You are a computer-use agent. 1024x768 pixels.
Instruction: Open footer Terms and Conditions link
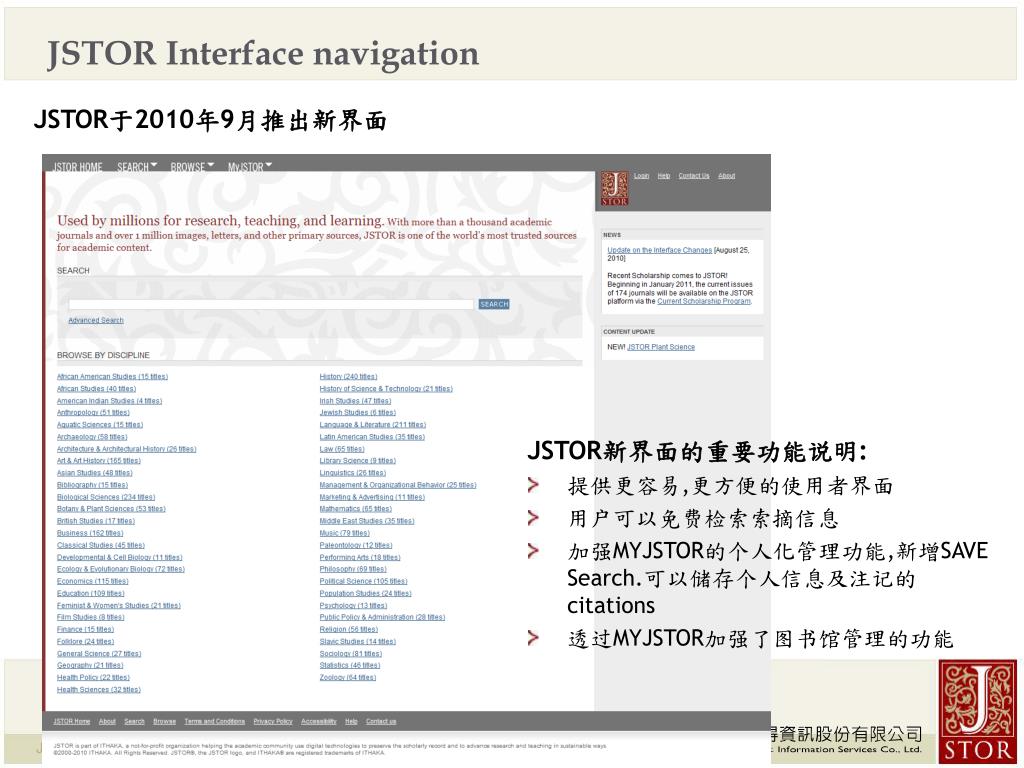pyautogui.click(x=214, y=722)
